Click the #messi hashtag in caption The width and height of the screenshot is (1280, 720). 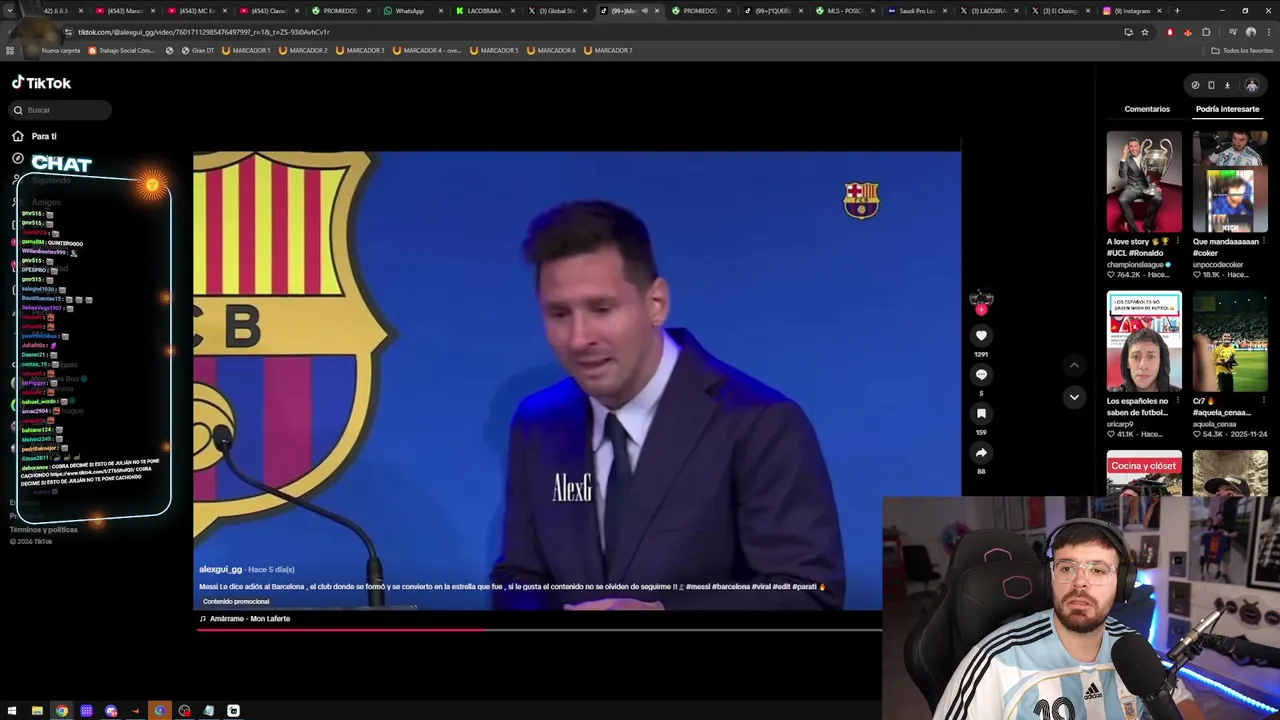tap(698, 587)
